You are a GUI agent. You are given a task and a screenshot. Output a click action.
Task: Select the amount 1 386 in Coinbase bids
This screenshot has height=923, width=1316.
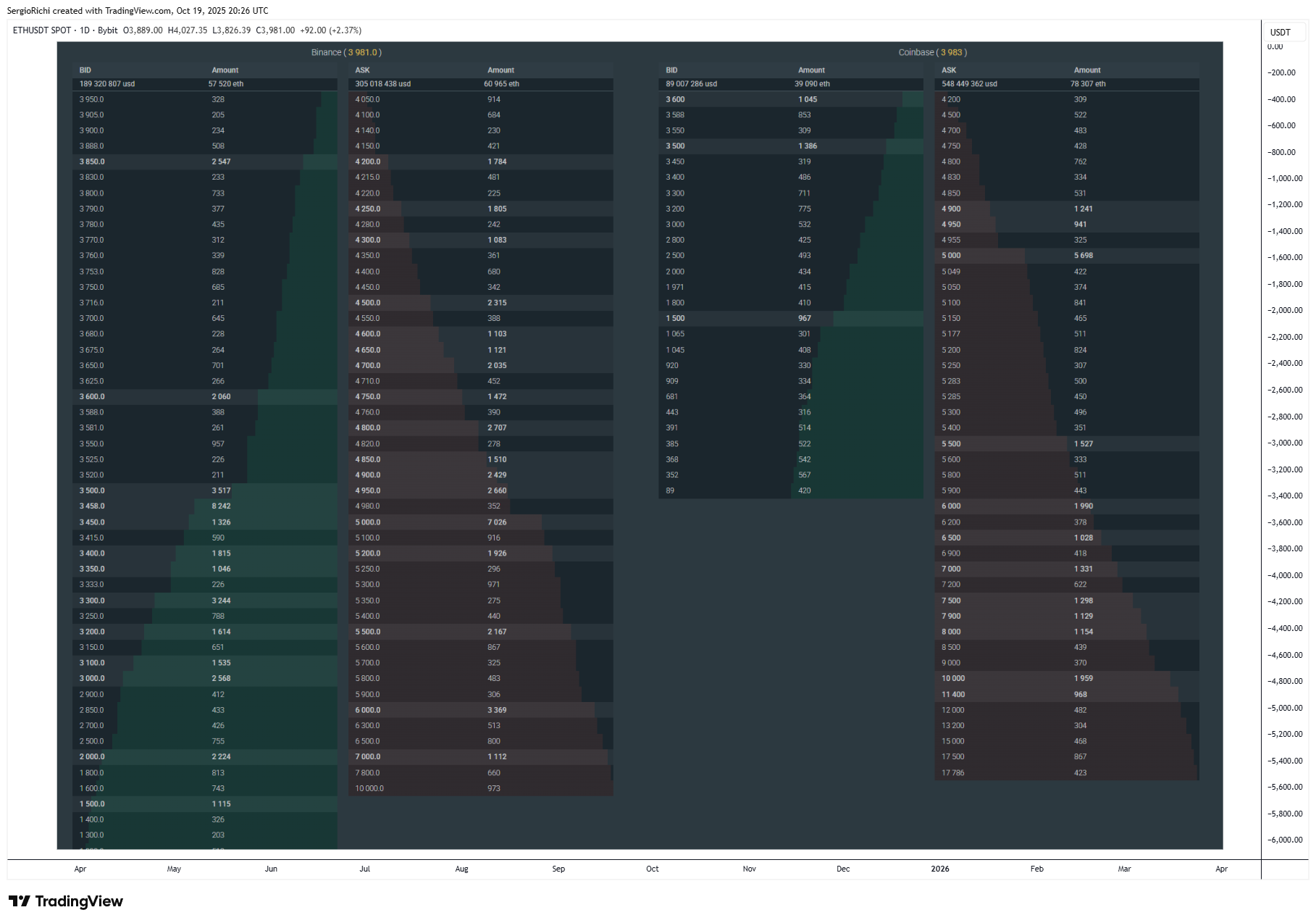(x=808, y=146)
